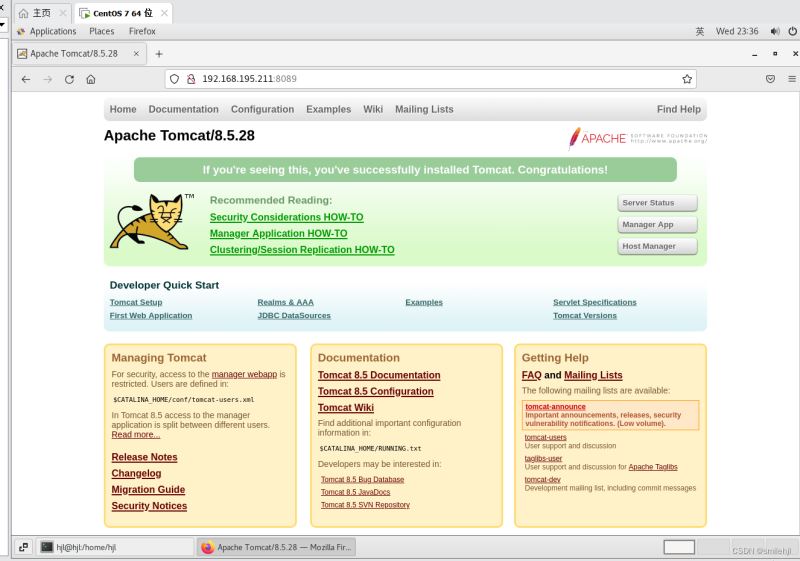The image size is (800, 561).
Task: Open Clustering/Session Replication HOW-TO link
Action: 302,250
